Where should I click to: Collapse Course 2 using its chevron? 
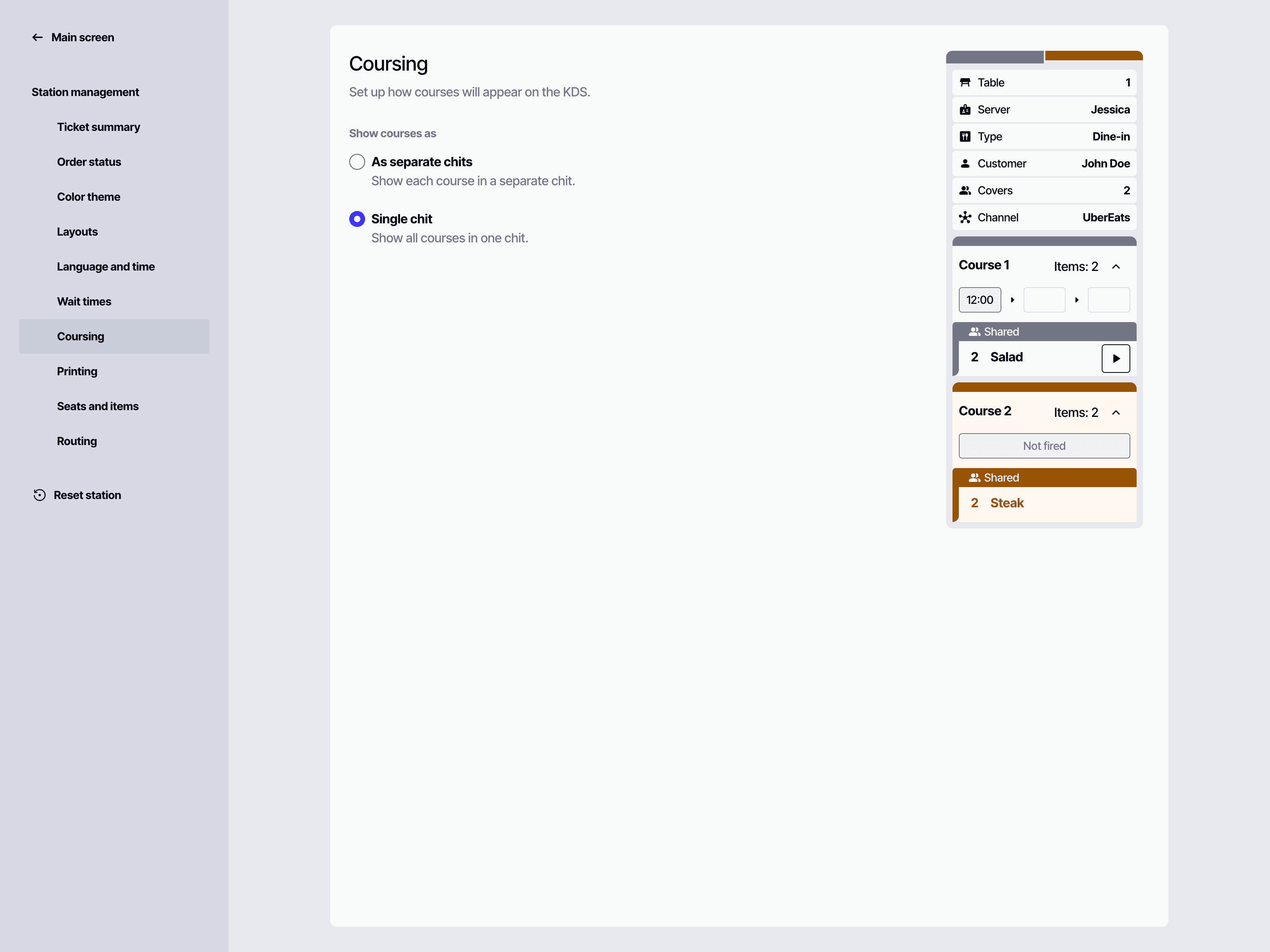tap(1117, 412)
